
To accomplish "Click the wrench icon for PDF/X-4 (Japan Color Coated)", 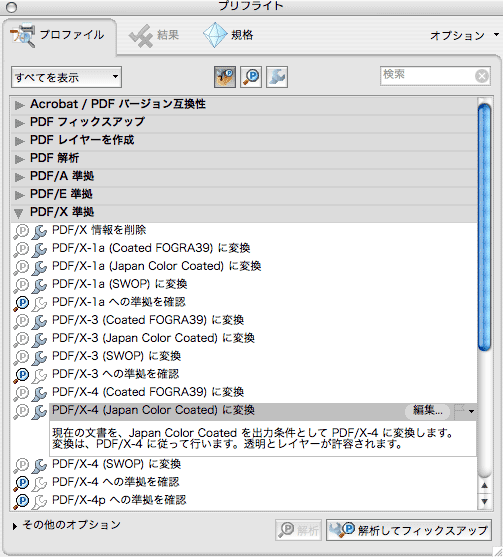I will tap(39, 412).
